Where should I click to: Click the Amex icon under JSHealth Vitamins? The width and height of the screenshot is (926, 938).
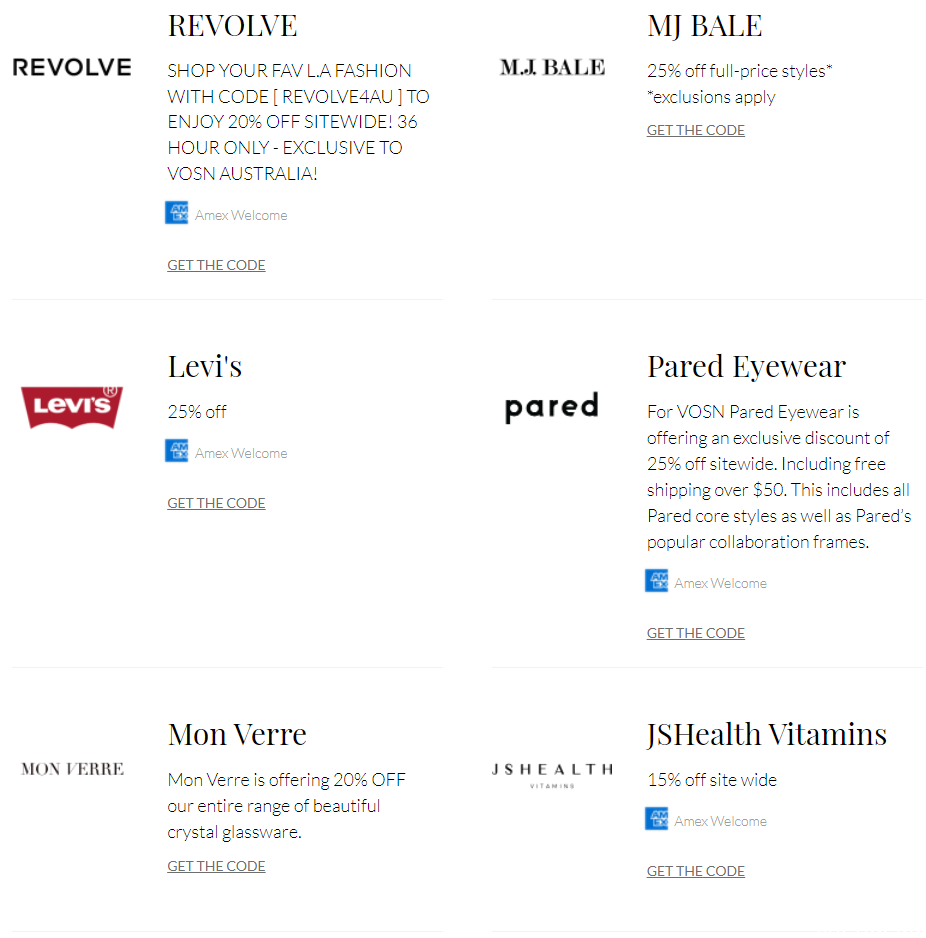point(656,819)
